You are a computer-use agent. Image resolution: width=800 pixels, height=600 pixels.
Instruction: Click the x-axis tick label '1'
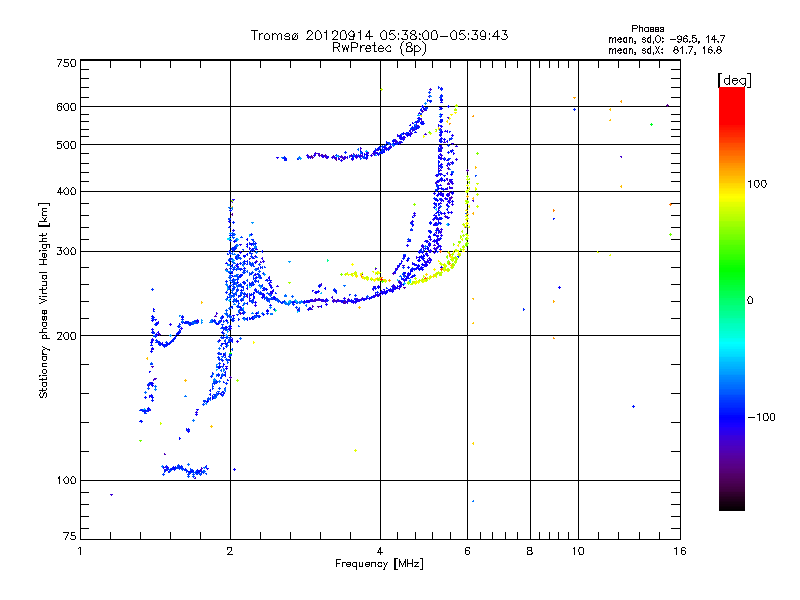tap(80, 551)
